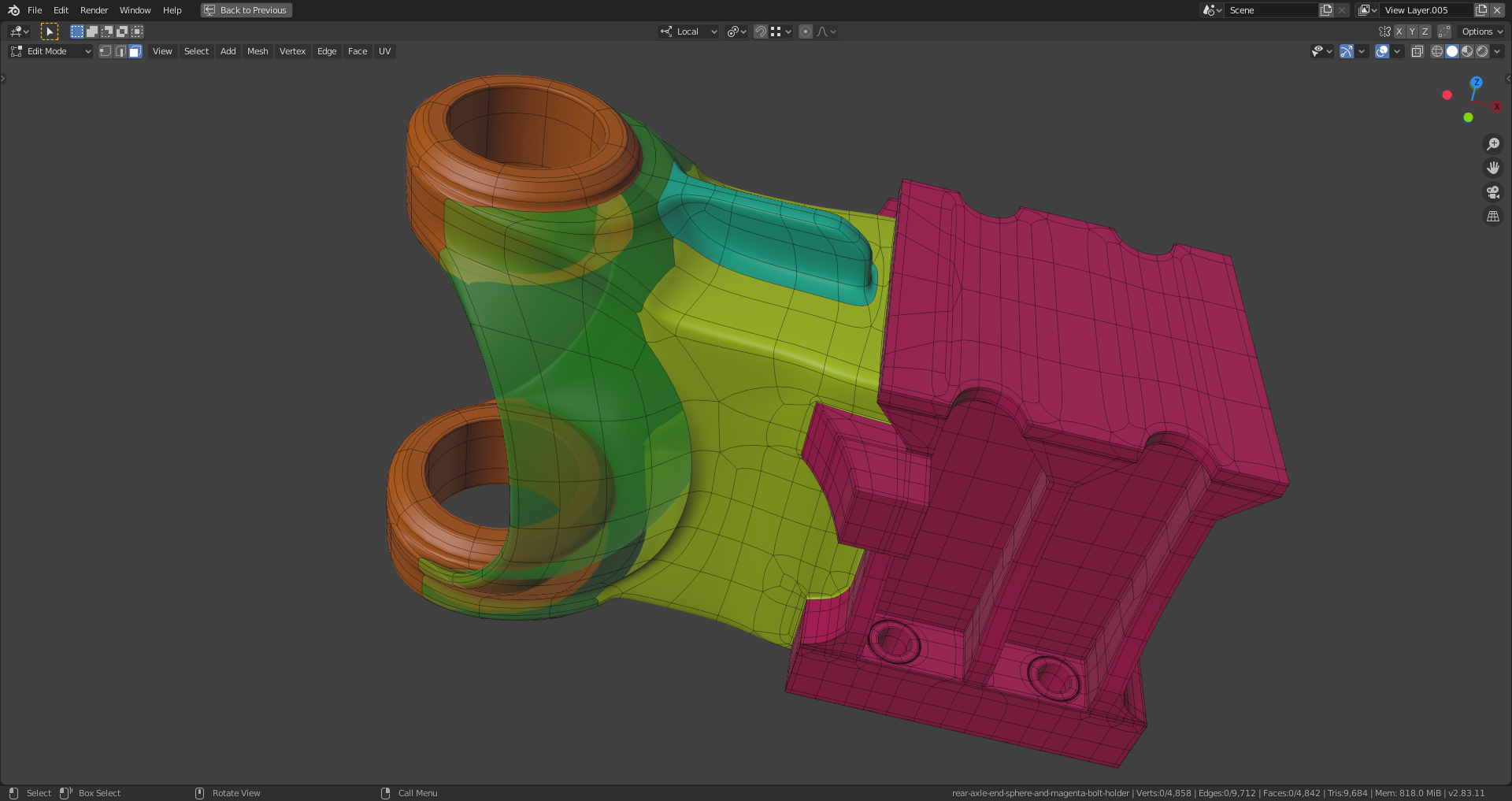Open the snapping options dropdown
Image resolution: width=1512 pixels, height=801 pixels.
tap(781, 32)
